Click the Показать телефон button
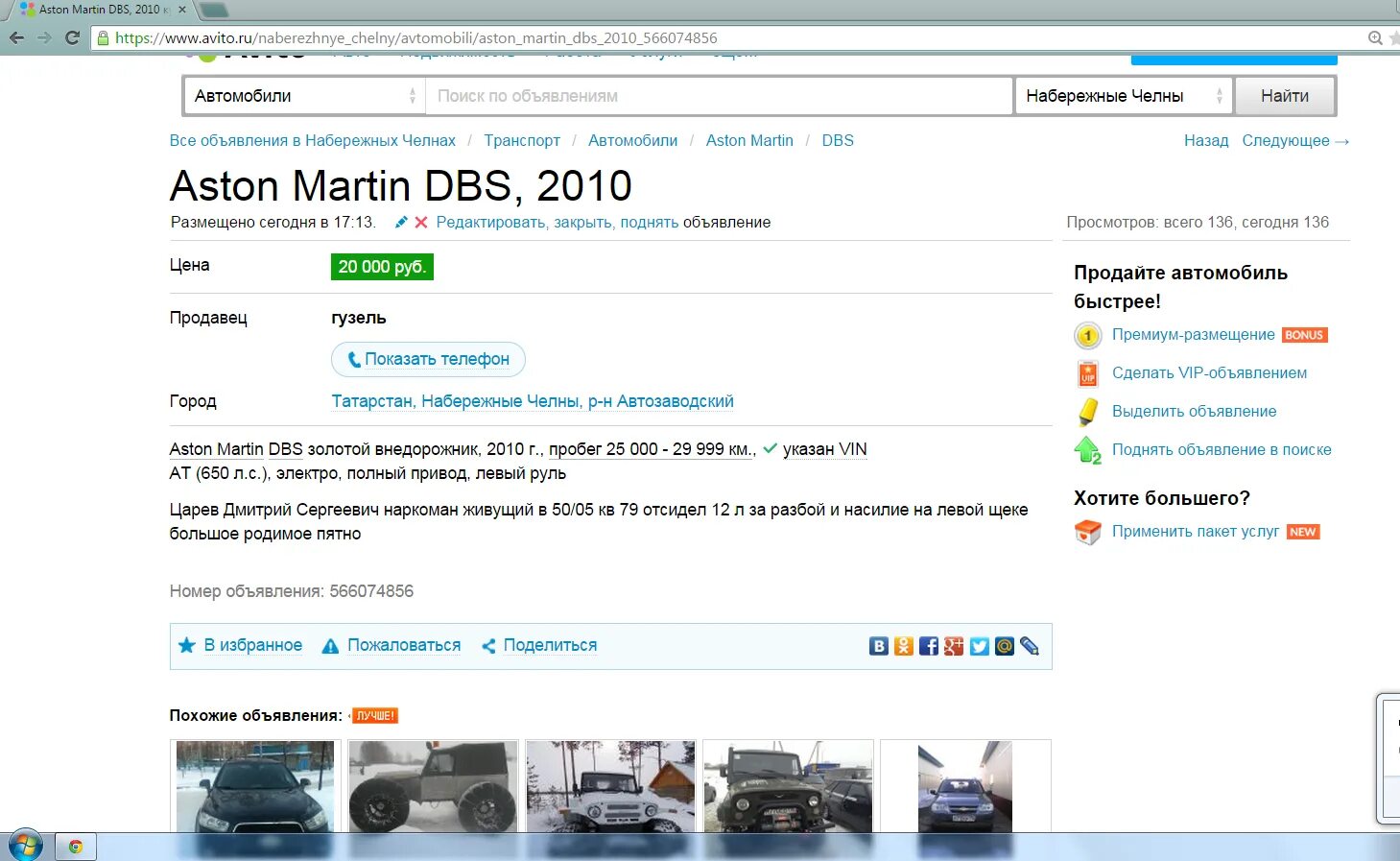 pos(428,359)
